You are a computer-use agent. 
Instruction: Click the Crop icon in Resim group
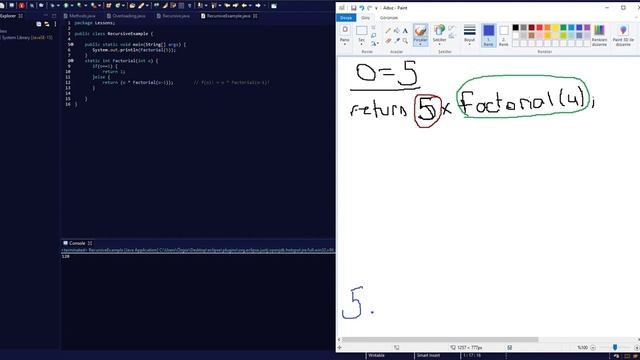tap(373, 27)
